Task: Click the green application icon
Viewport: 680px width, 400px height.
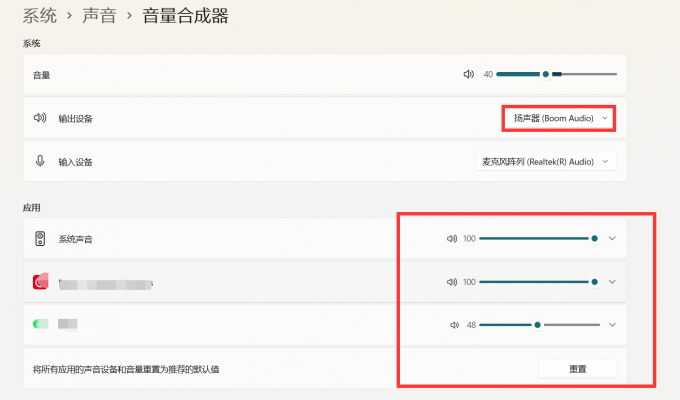Action: tap(41, 324)
